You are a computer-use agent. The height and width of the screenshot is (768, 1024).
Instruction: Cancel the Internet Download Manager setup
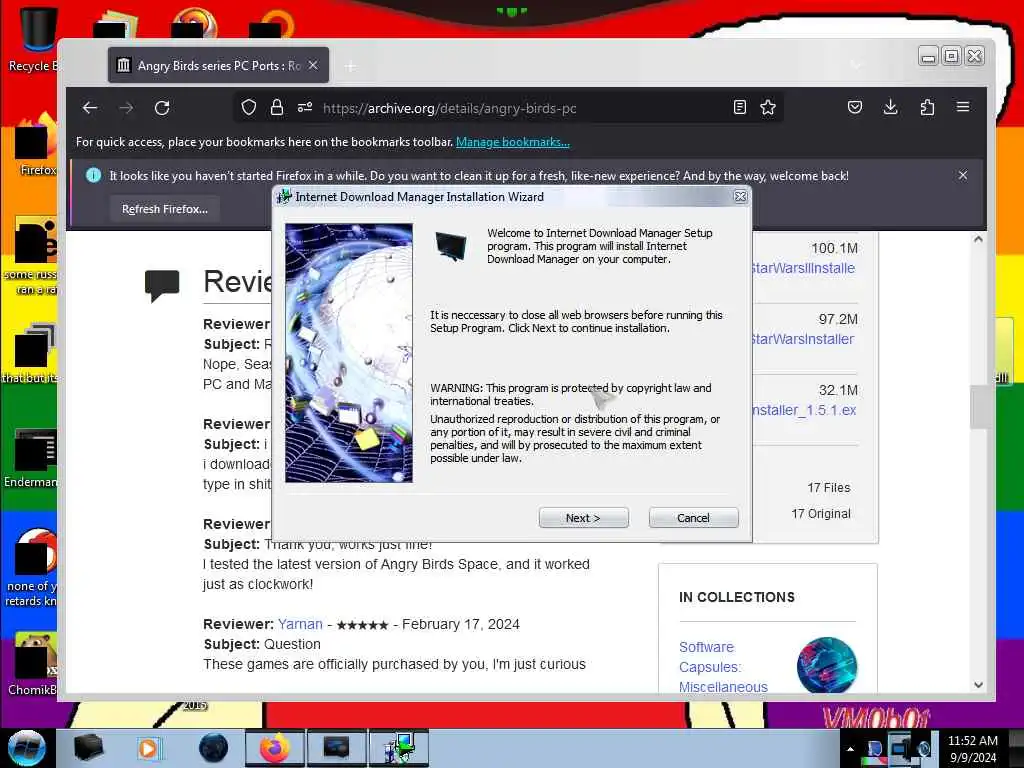coord(694,518)
